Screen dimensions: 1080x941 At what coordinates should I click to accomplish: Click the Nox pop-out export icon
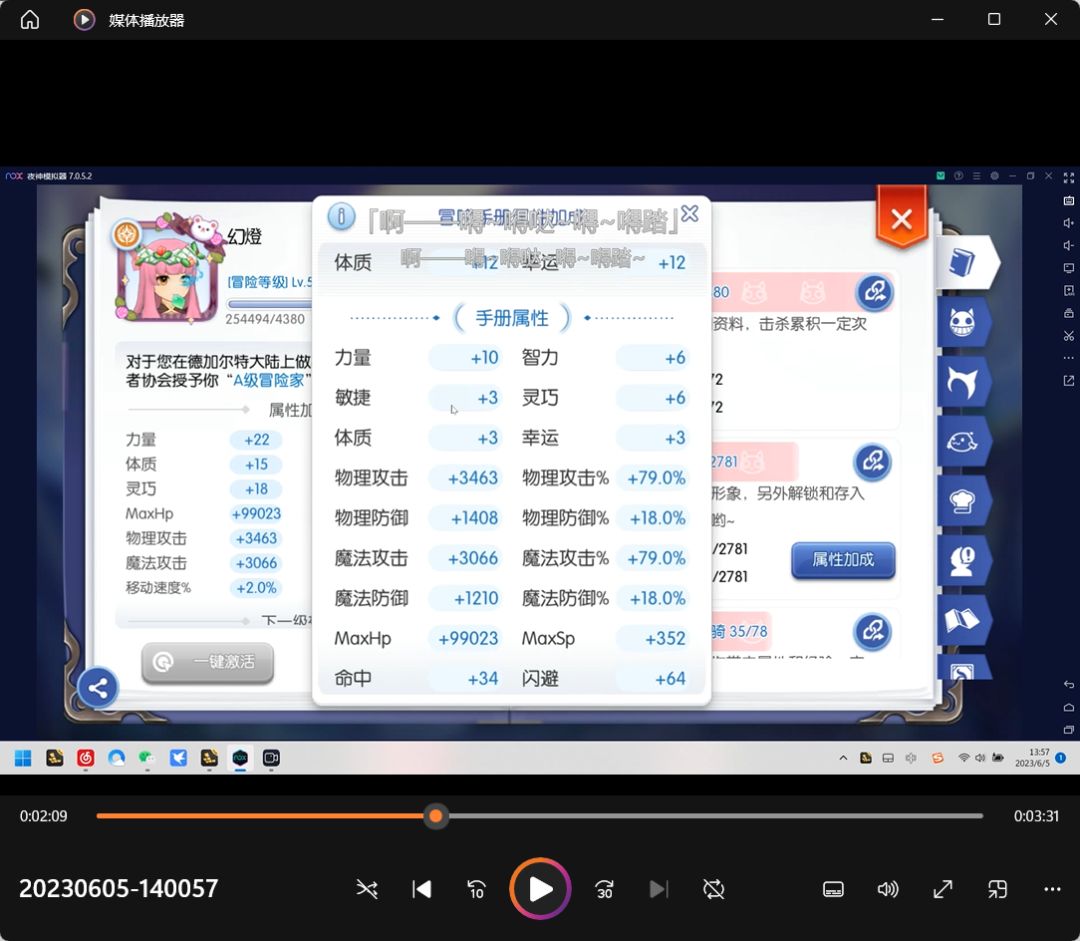[1068, 380]
